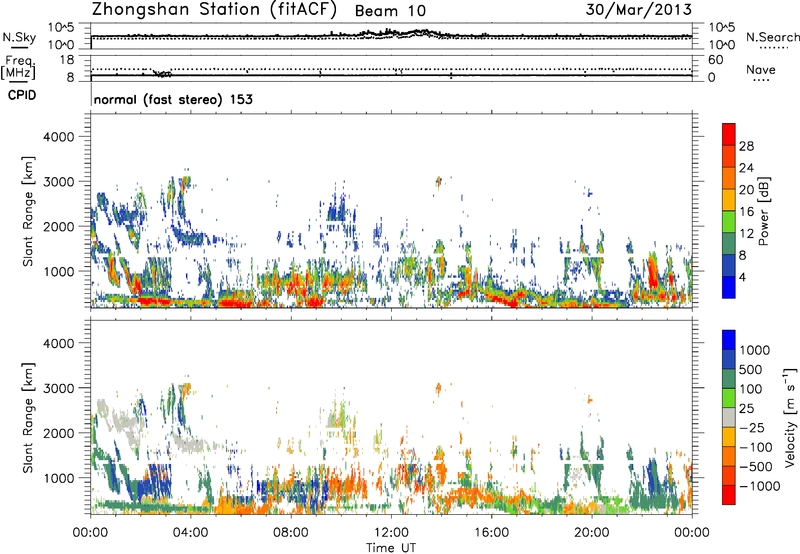The width and height of the screenshot is (800, 554).
Task: Click the yellow-orange segment of the Power color bar
Action: pyautogui.click(x=729, y=200)
